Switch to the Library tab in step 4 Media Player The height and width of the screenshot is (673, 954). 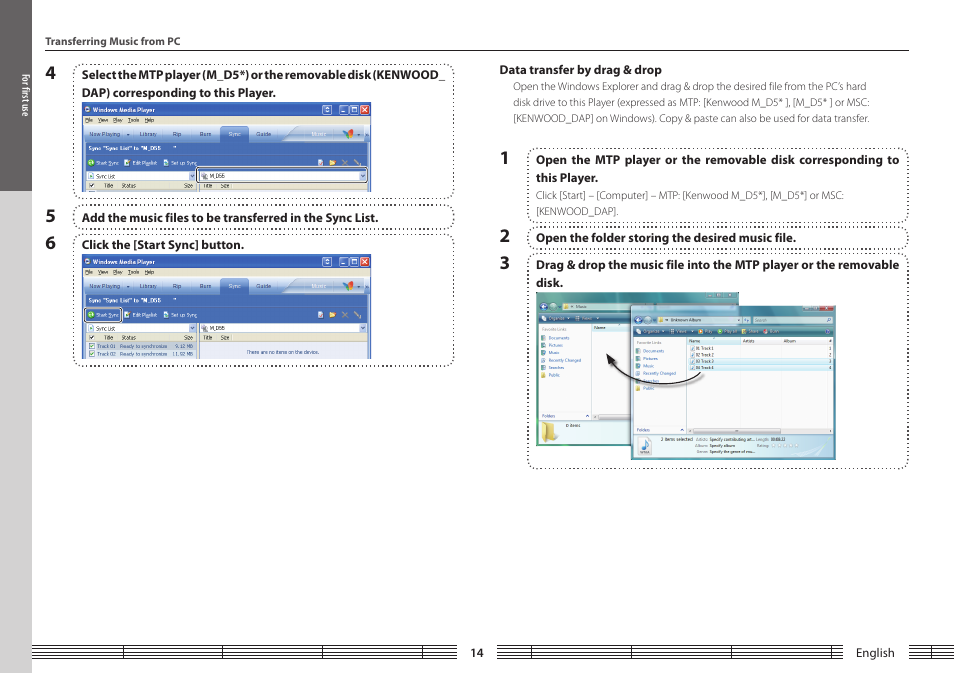pyautogui.click(x=148, y=134)
